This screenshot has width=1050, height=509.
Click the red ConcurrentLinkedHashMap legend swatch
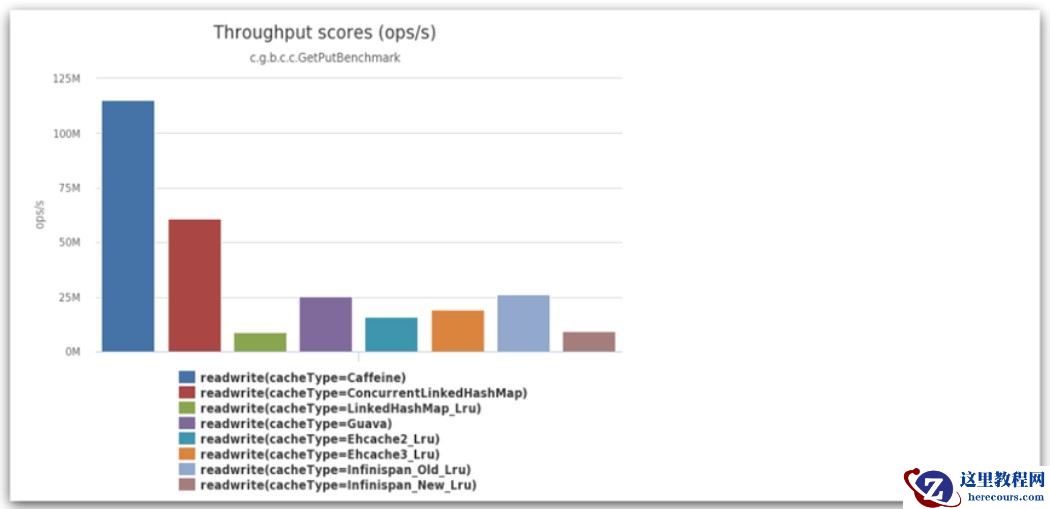[x=187, y=393]
